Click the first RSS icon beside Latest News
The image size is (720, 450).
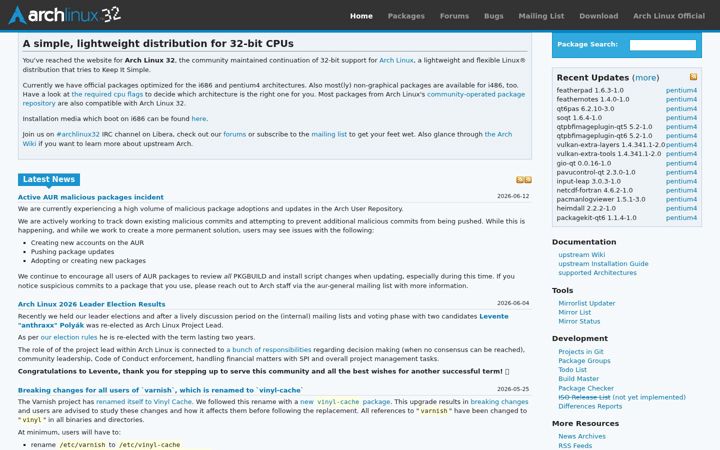coord(520,180)
